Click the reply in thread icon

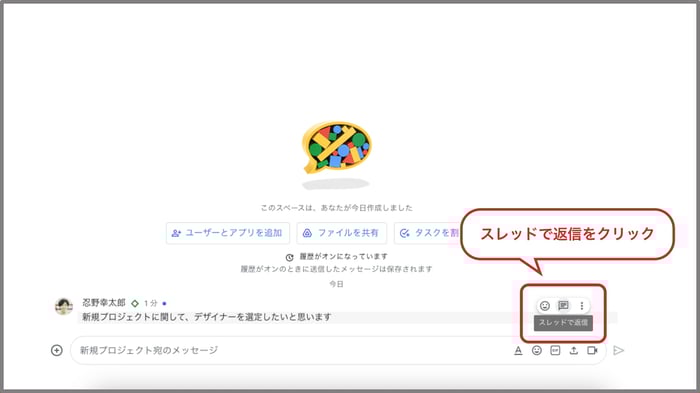click(563, 305)
